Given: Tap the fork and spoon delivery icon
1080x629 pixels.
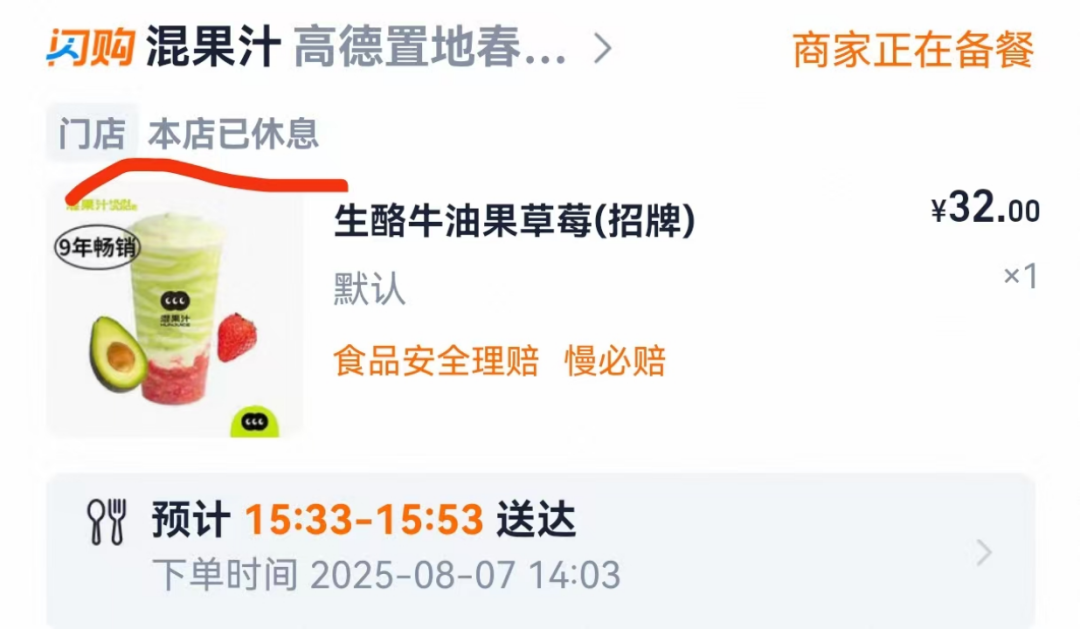Looking at the screenshot, I should 107,522.
